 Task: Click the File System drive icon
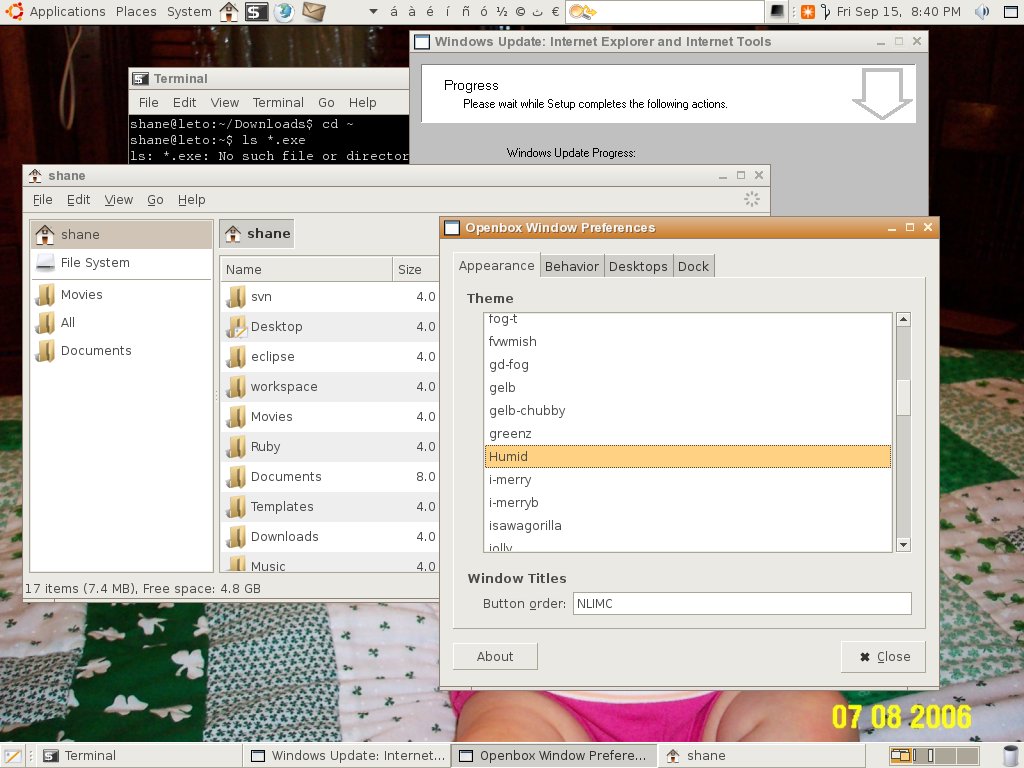(45, 263)
